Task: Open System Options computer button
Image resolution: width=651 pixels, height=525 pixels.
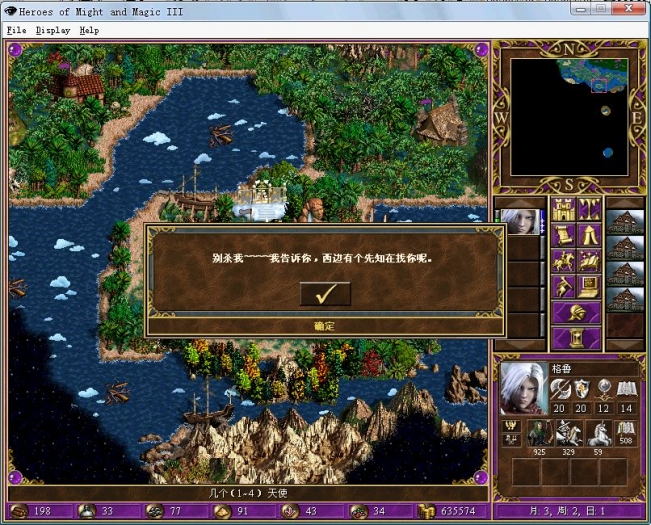Action: coord(589,287)
